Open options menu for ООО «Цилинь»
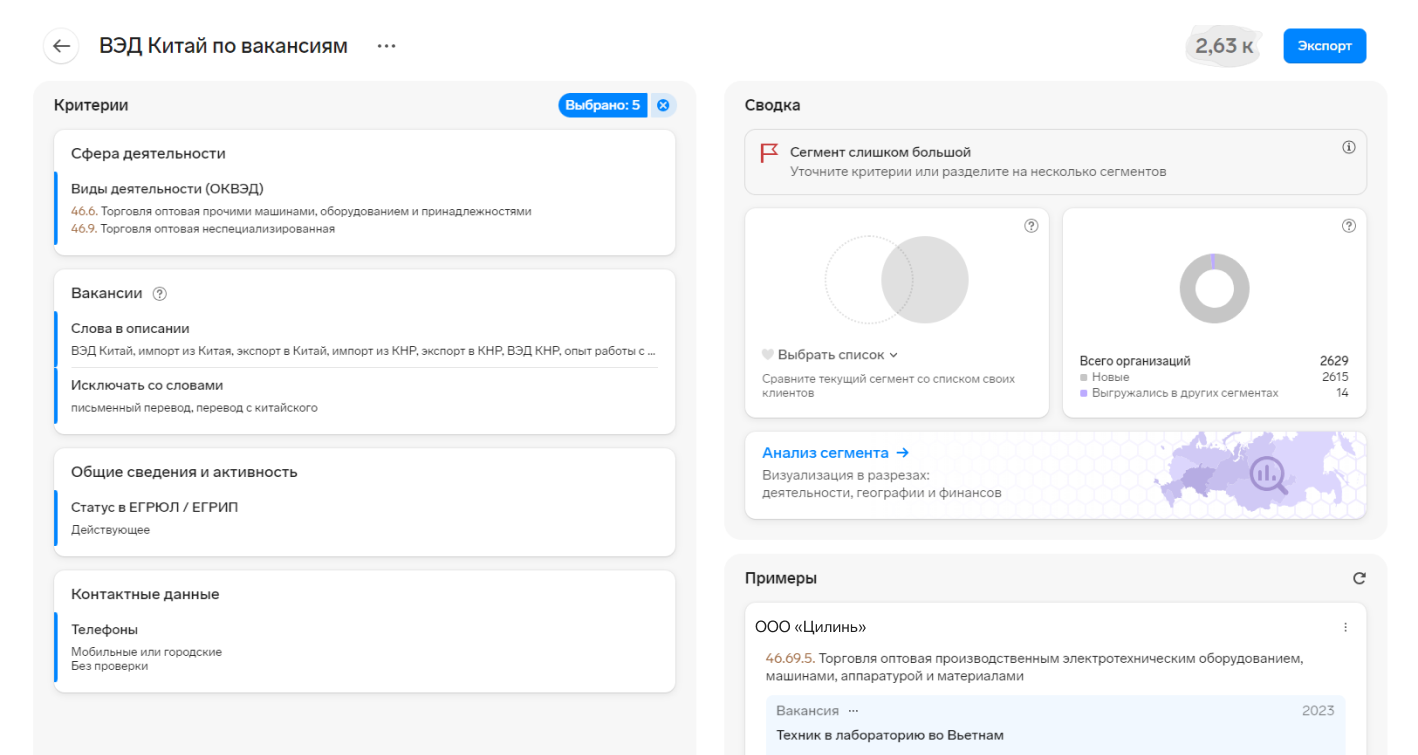Viewport: 1418px width, 755px height. pyautogui.click(x=1345, y=627)
